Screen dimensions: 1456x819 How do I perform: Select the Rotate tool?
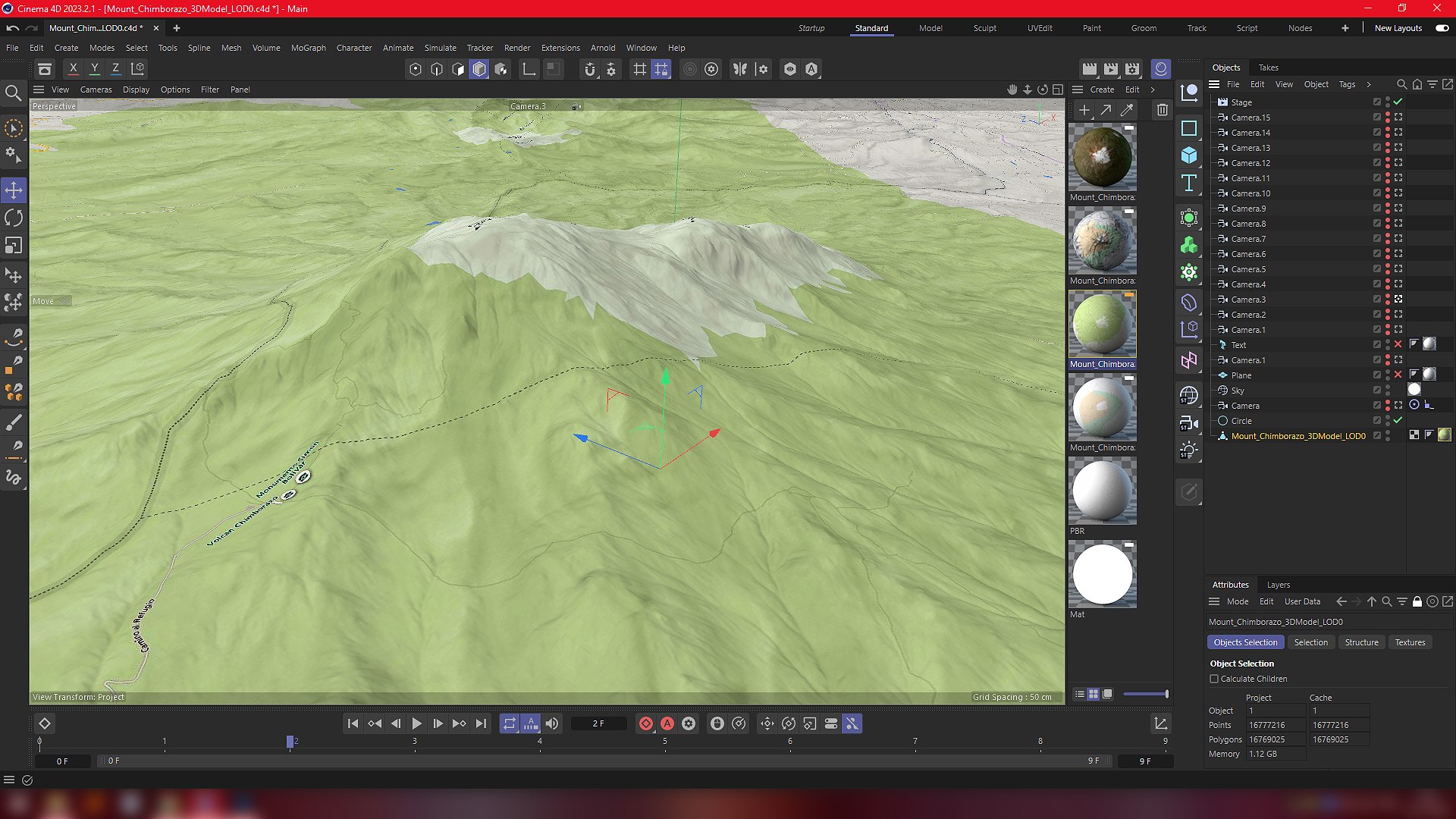(x=14, y=218)
